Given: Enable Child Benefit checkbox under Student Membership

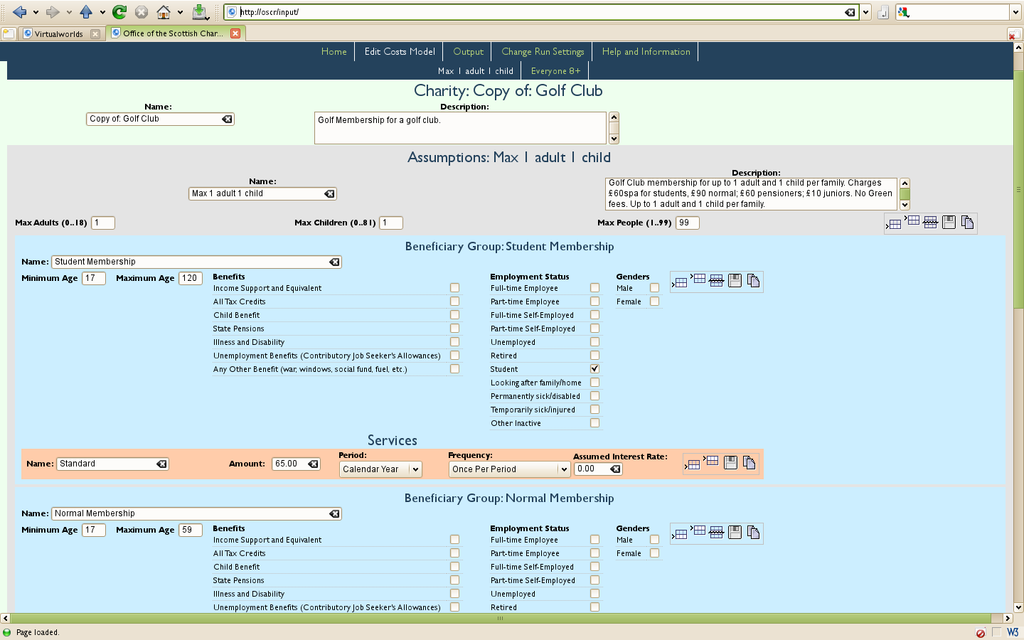Looking at the screenshot, I should [454, 315].
